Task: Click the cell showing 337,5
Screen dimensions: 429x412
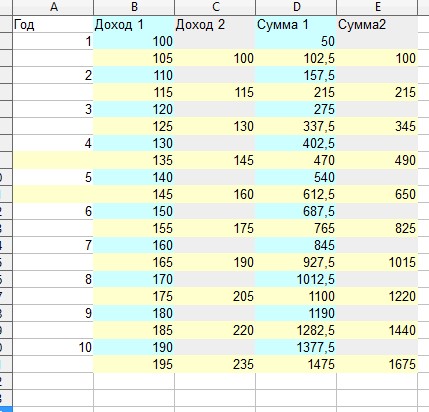Action: pyautogui.click(x=296, y=126)
